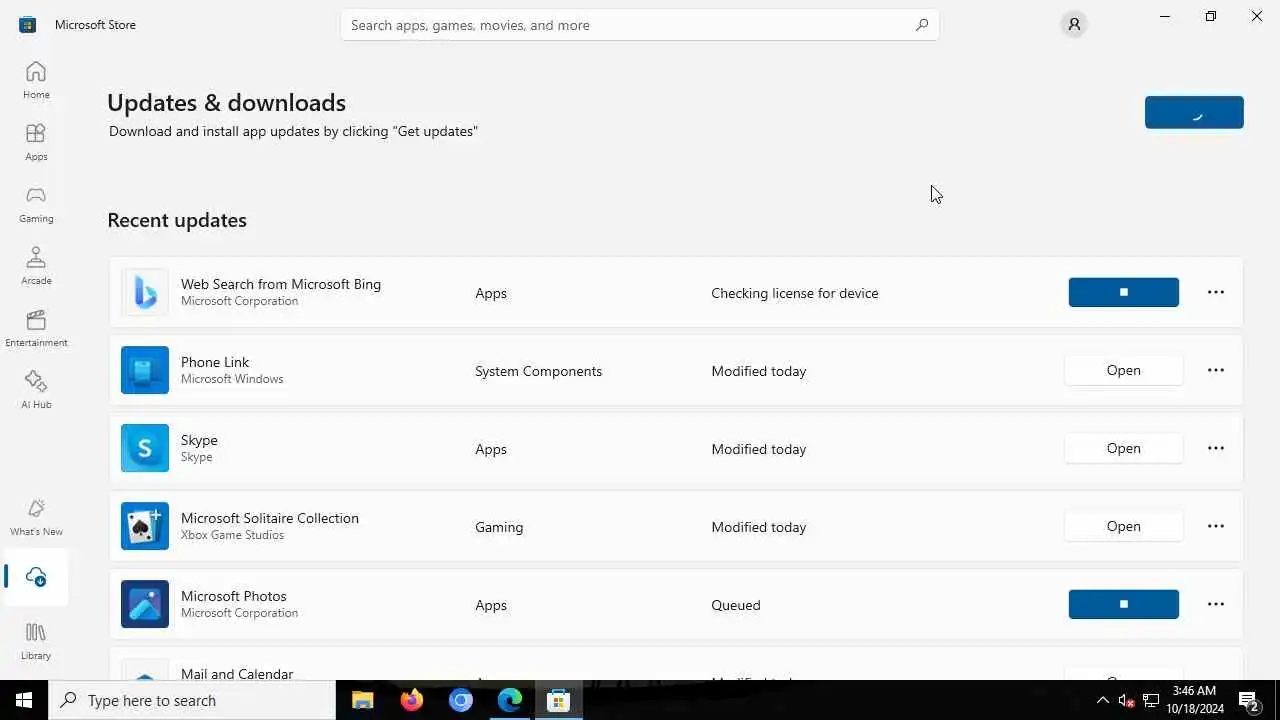Click the Web Search from Microsoft Bing title
This screenshot has width=1280, height=720.
click(x=281, y=284)
